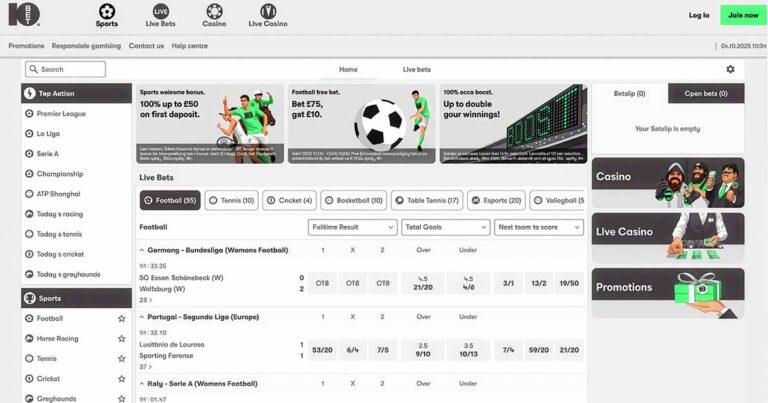The width and height of the screenshot is (768, 403).
Task: Toggle star next to Horse Racing
Action: coord(122,339)
